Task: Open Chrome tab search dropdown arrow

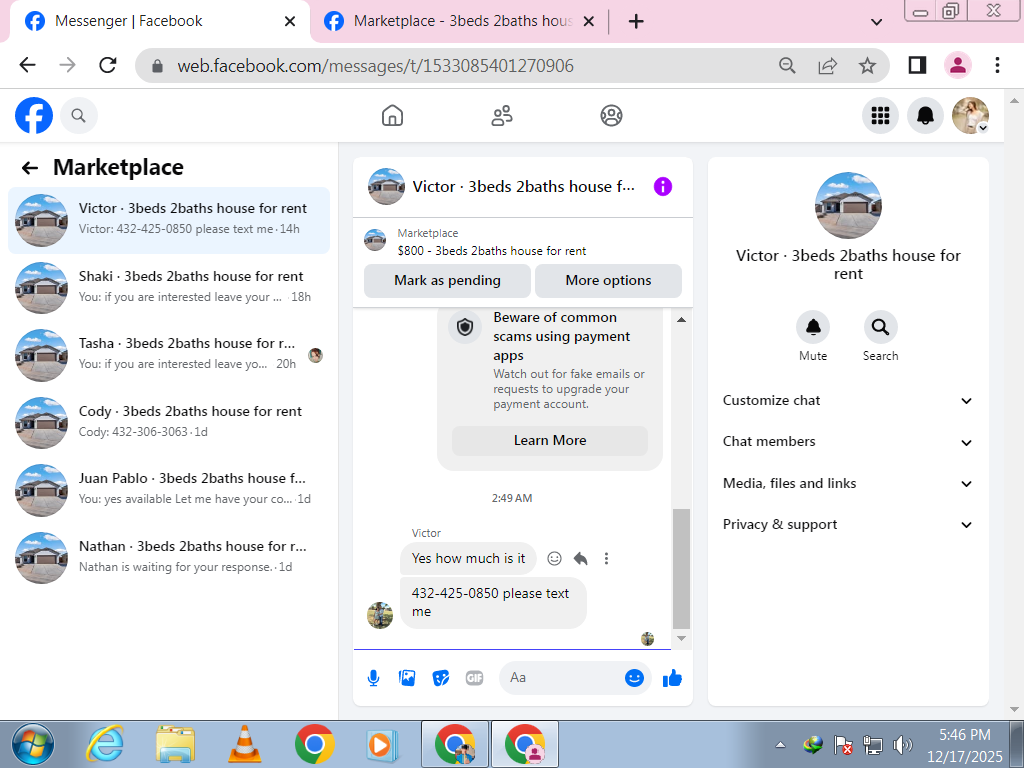Action: point(877,22)
